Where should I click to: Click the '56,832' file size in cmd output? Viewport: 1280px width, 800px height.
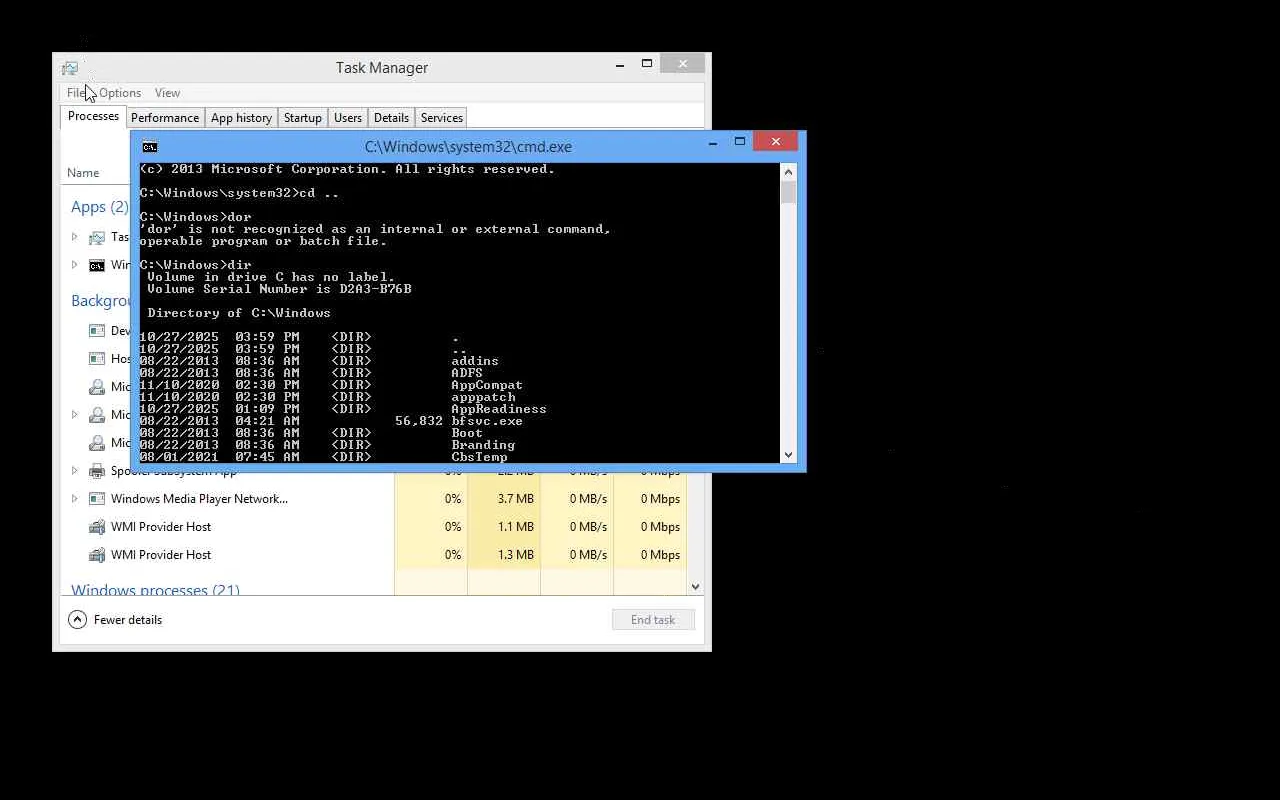(x=419, y=421)
